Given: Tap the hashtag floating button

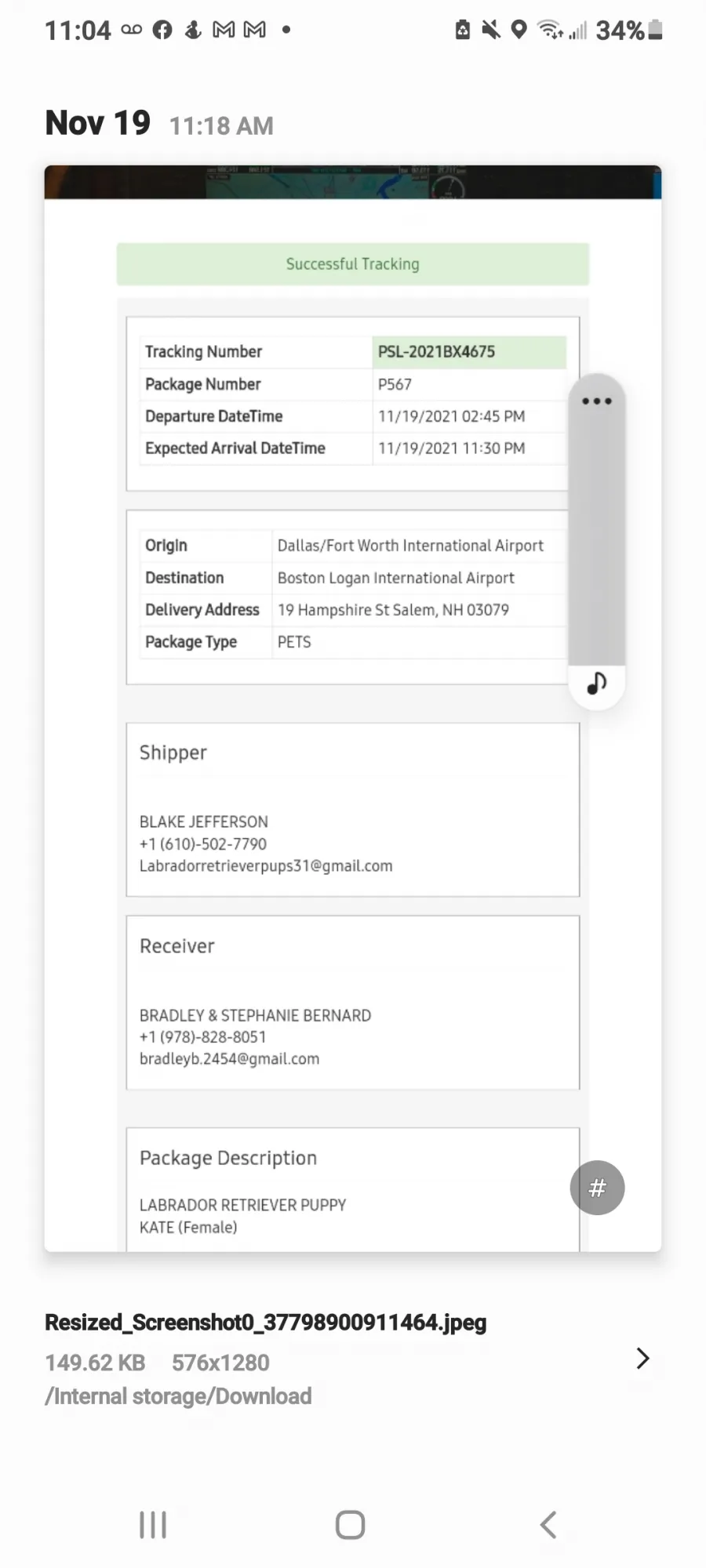Looking at the screenshot, I should point(597,1188).
